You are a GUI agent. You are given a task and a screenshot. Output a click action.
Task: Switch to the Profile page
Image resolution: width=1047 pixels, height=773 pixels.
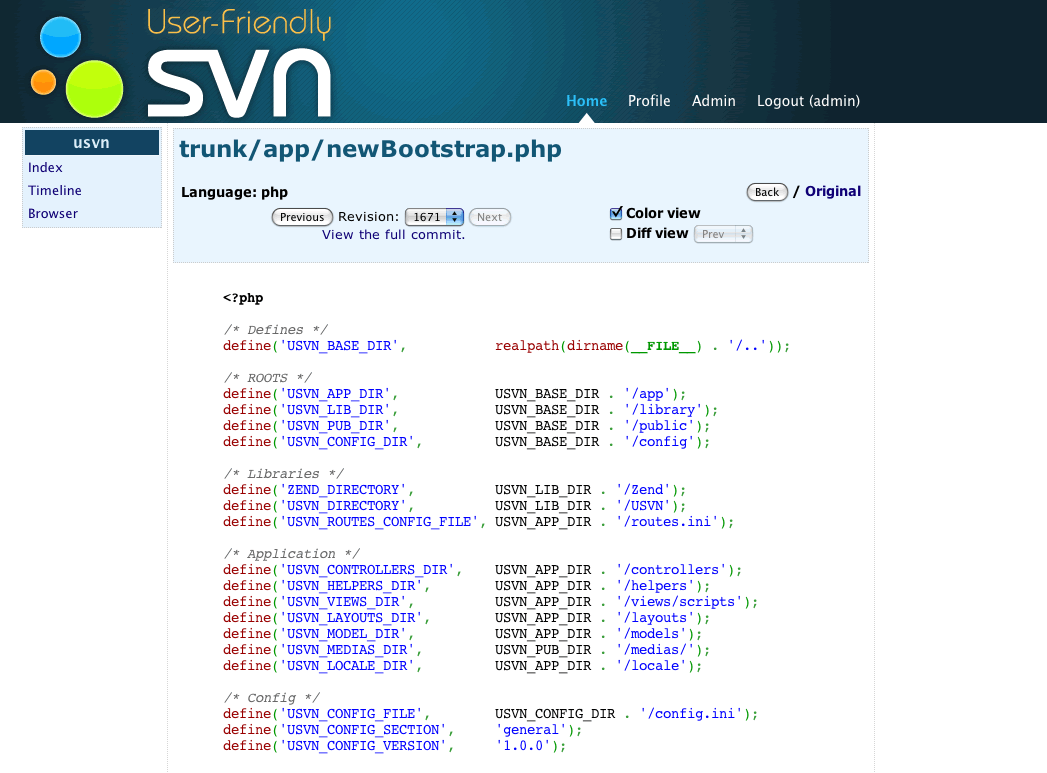649,101
